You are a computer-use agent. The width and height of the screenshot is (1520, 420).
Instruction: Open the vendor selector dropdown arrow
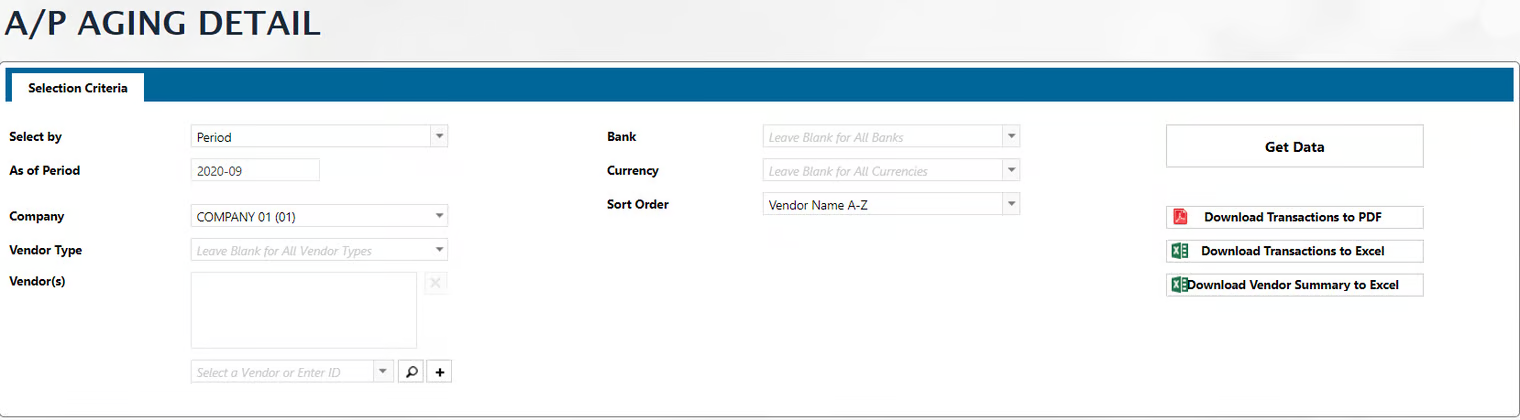pos(382,372)
